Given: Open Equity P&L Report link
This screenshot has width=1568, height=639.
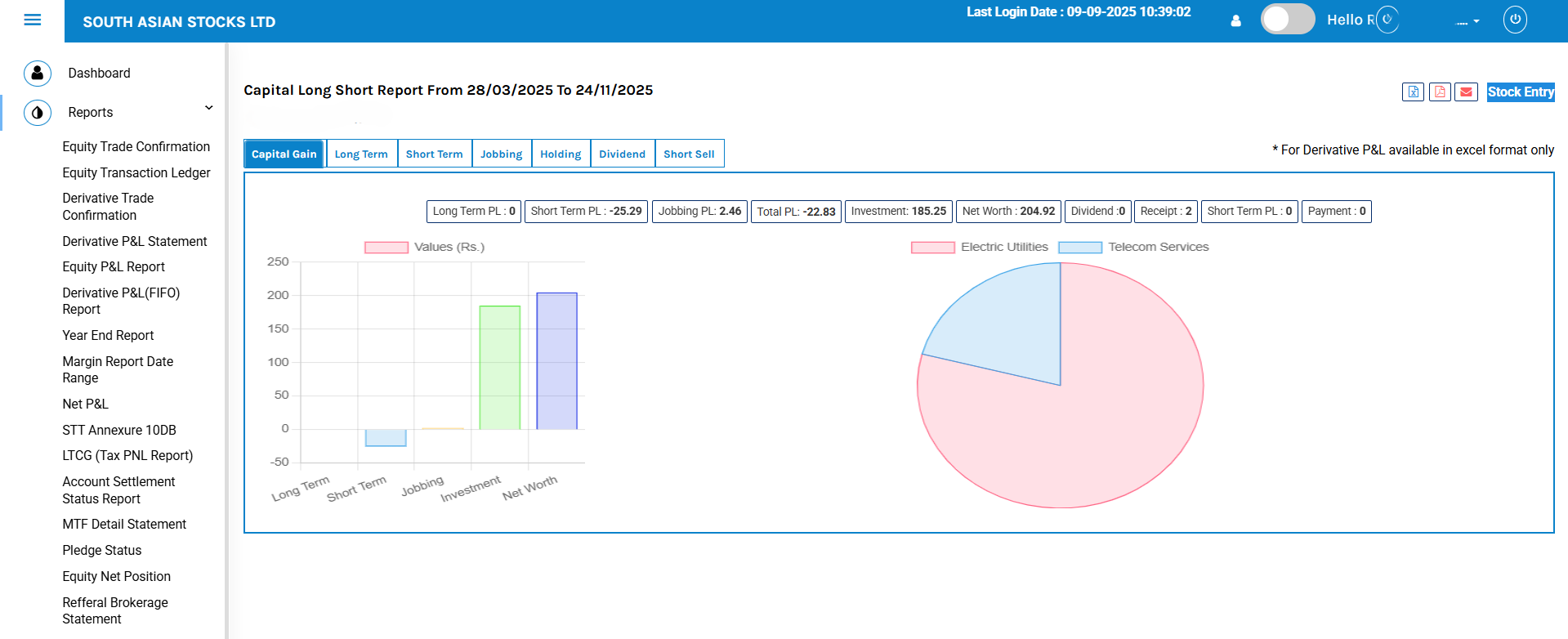Looking at the screenshot, I should [114, 267].
